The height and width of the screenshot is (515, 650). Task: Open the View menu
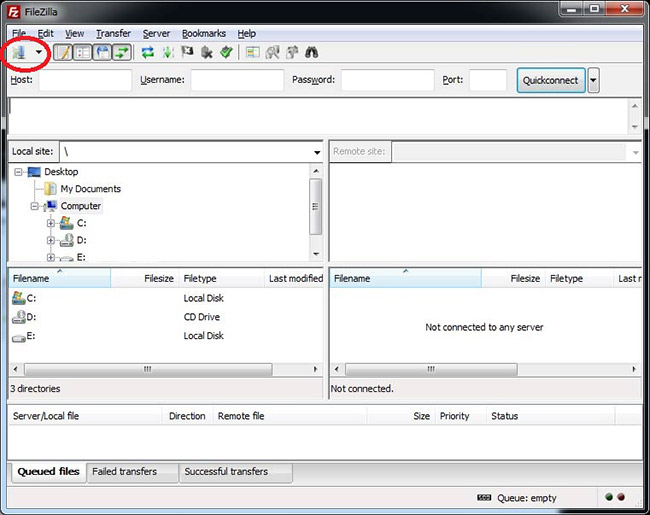point(75,34)
